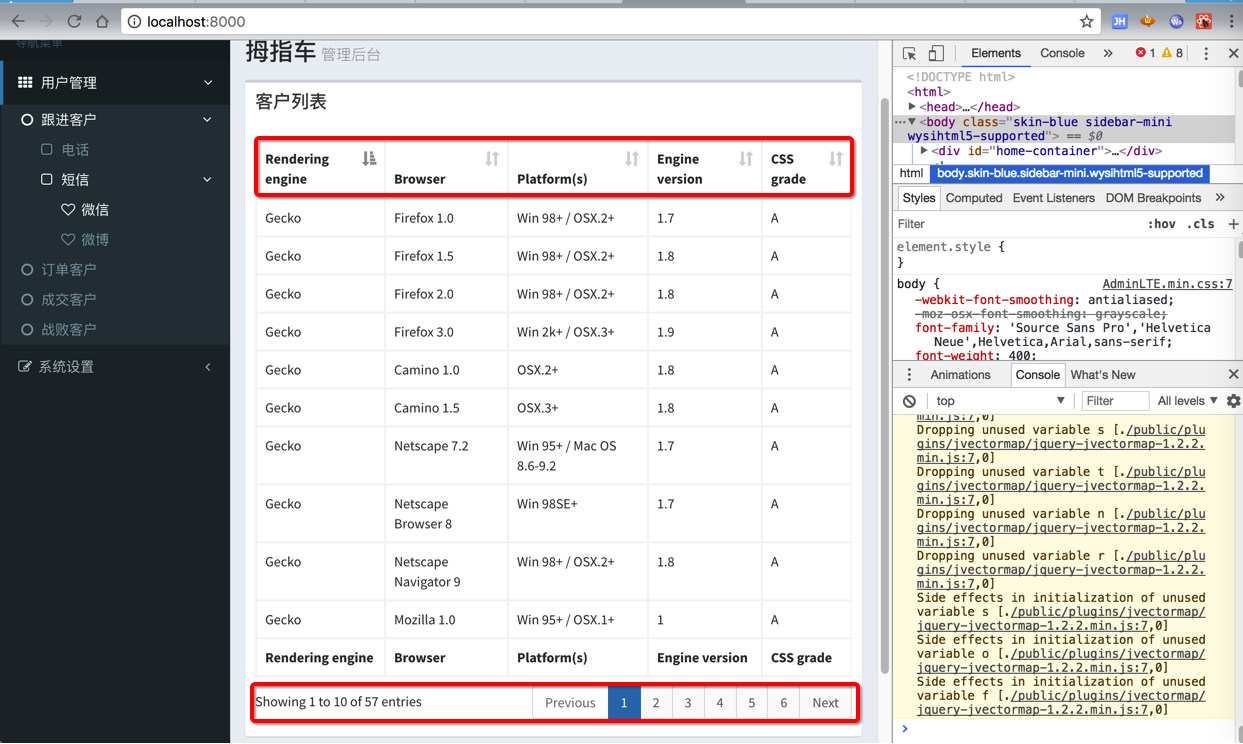
Task: Click the Next pagination button
Action: 826,703
